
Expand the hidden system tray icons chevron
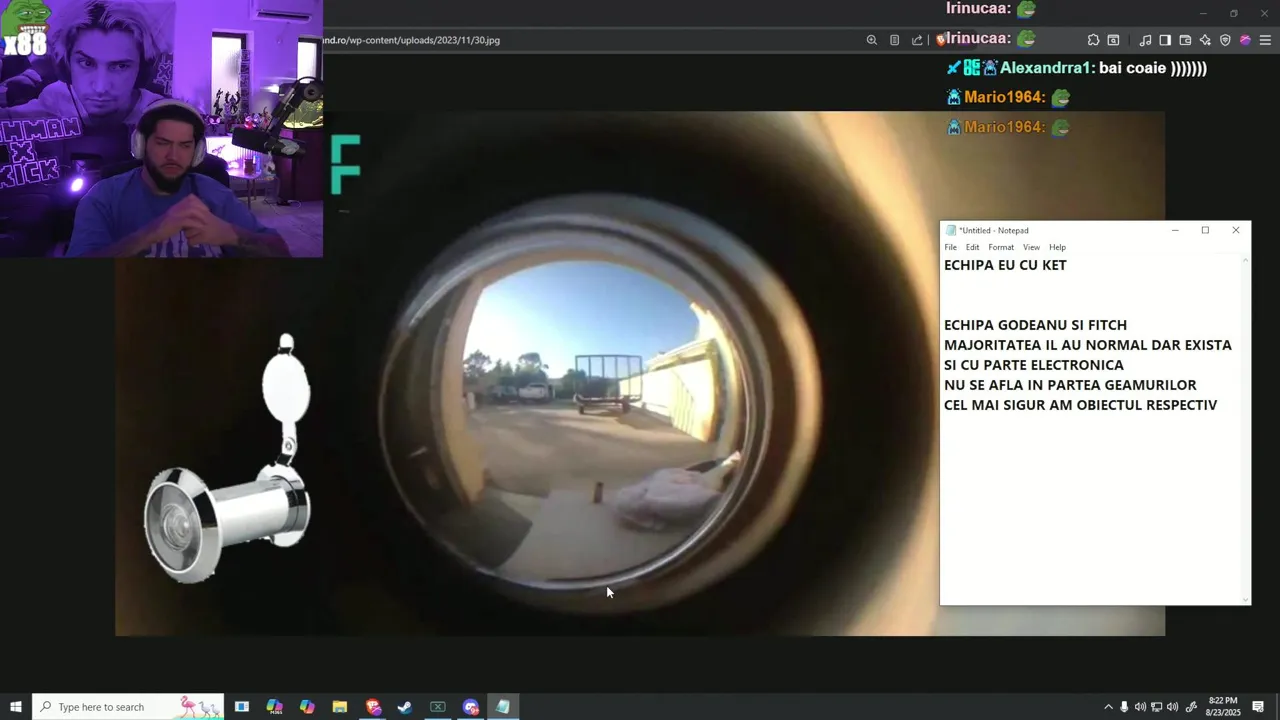1108,707
